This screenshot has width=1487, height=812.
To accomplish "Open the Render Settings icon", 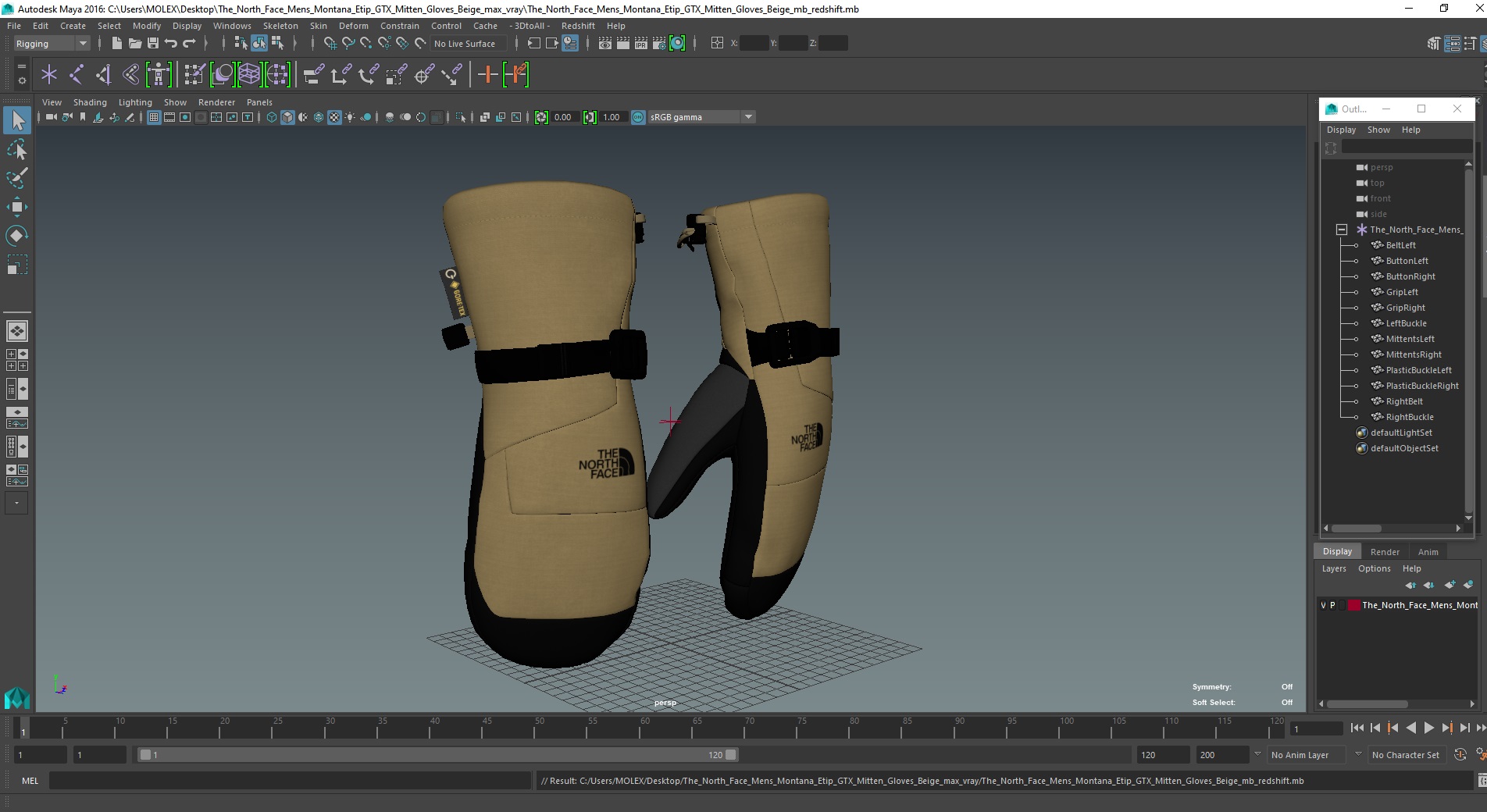I will pos(659,44).
